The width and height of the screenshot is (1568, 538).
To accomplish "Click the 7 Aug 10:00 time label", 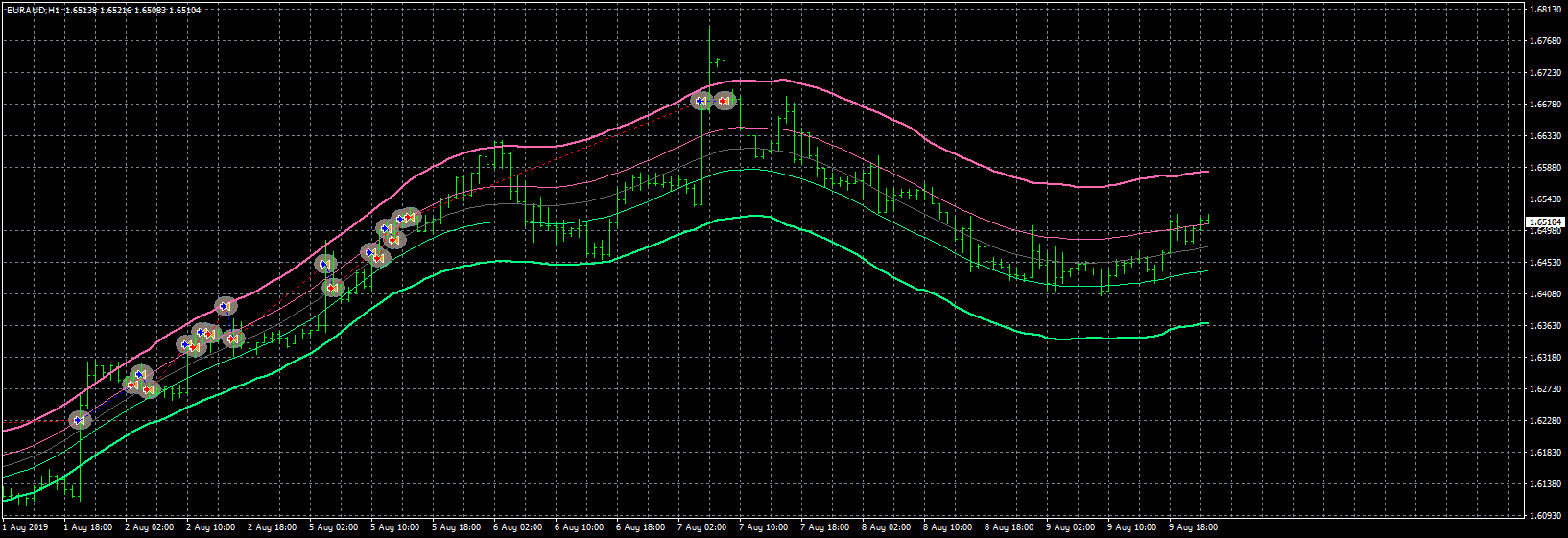I will point(763,527).
